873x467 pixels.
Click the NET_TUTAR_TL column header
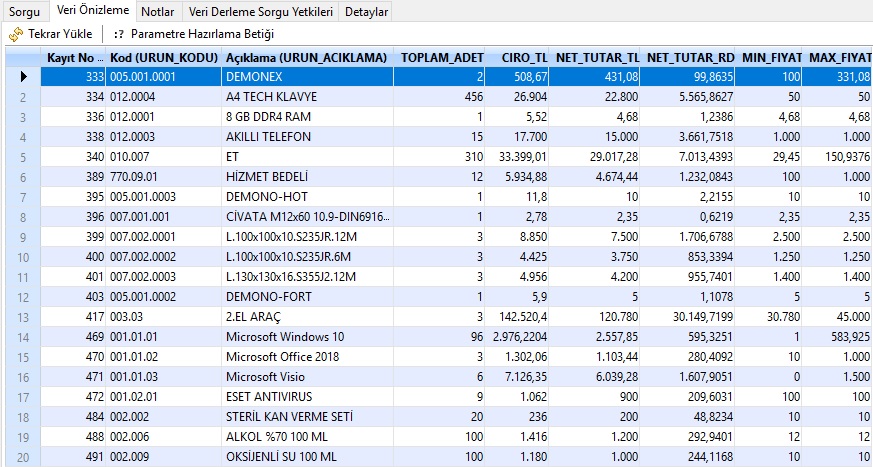[x=597, y=58]
